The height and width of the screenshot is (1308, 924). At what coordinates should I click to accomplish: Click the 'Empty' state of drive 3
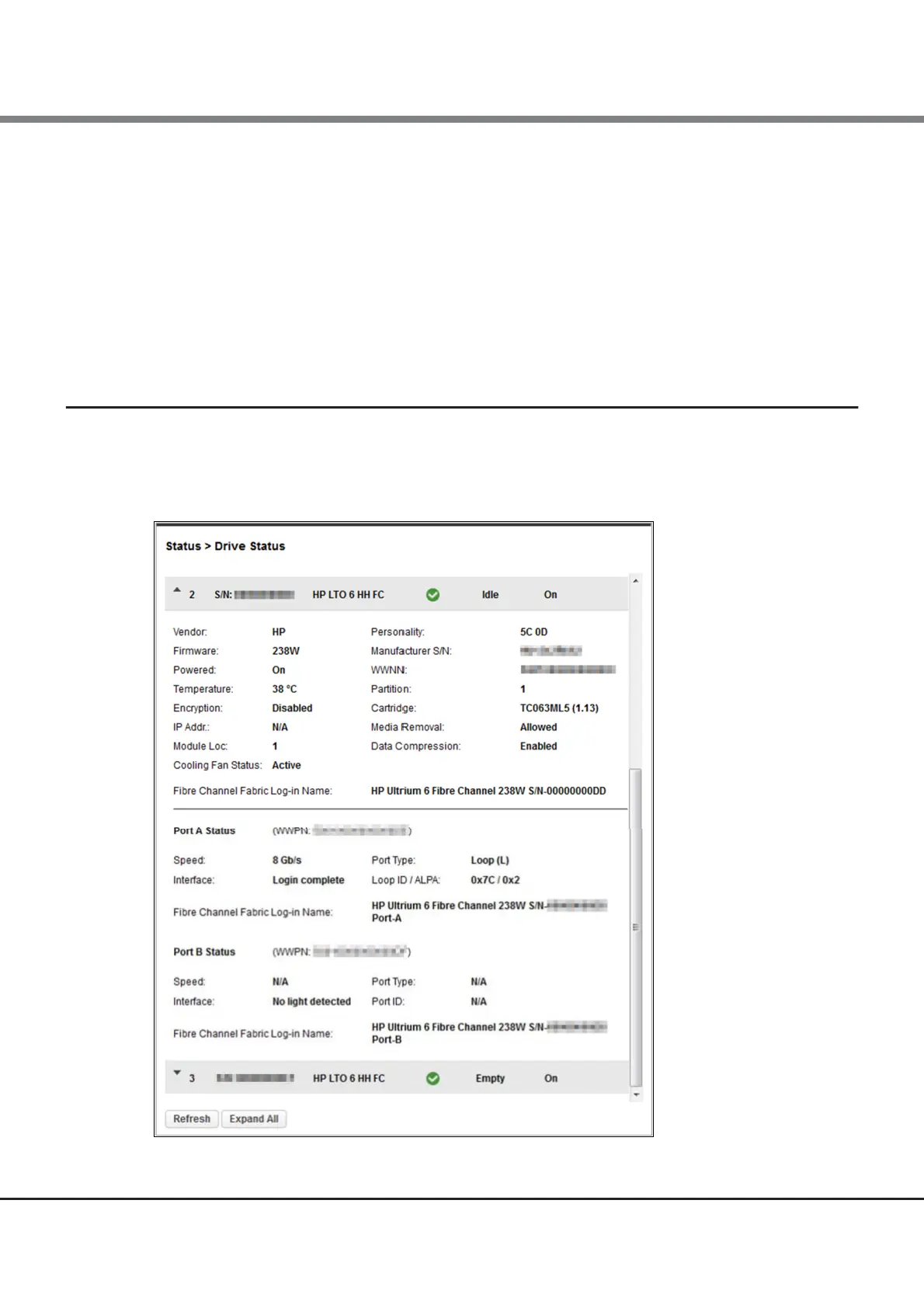point(490,1078)
